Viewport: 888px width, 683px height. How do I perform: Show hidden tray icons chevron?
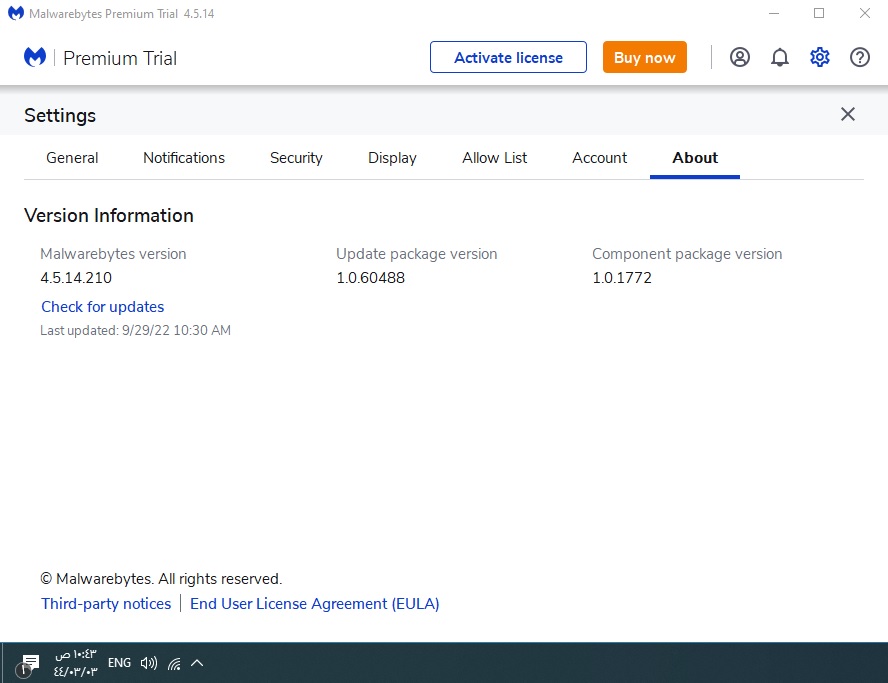coord(197,663)
